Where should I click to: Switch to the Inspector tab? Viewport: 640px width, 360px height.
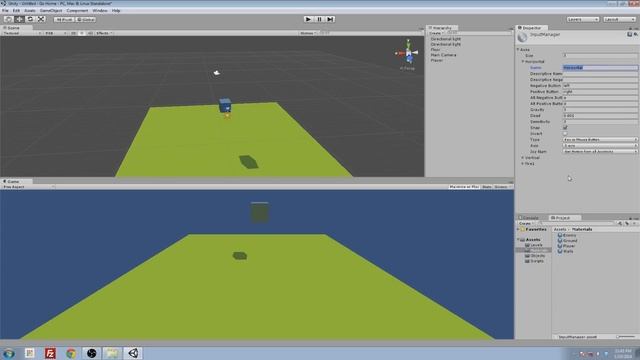point(532,28)
